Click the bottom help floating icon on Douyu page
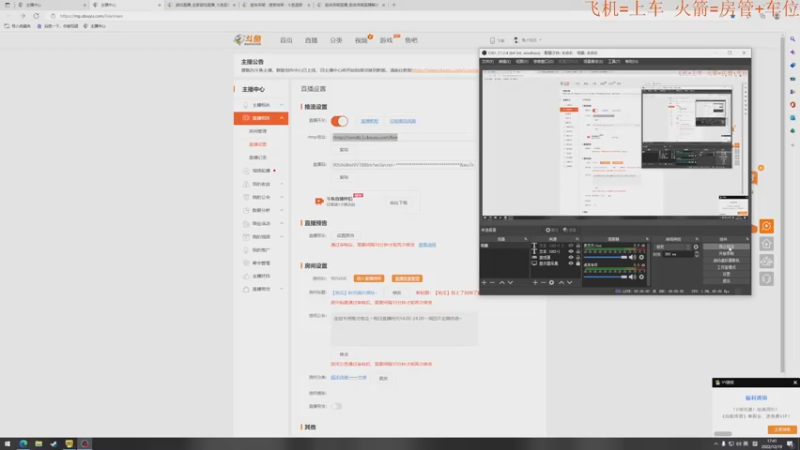800x450 pixels. [766, 279]
